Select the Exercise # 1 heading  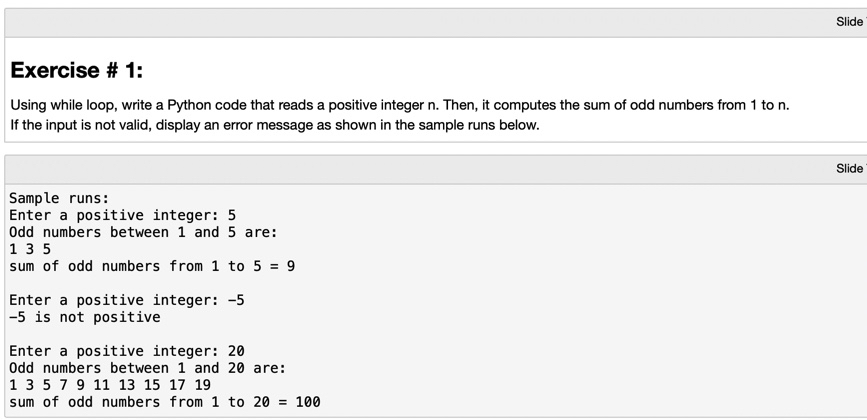pyautogui.click(x=76, y=70)
